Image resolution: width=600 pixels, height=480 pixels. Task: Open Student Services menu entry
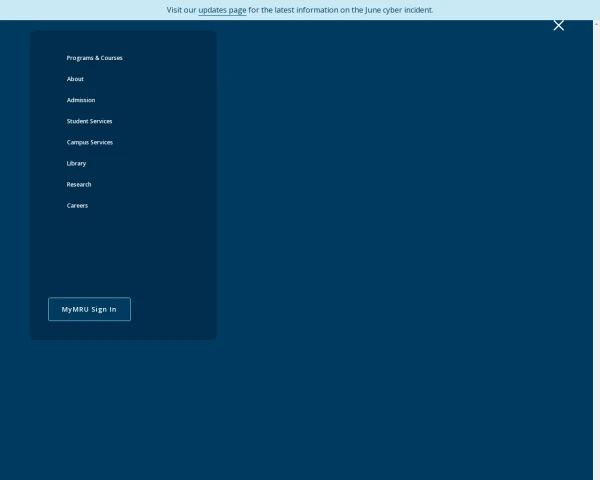(x=89, y=121)
